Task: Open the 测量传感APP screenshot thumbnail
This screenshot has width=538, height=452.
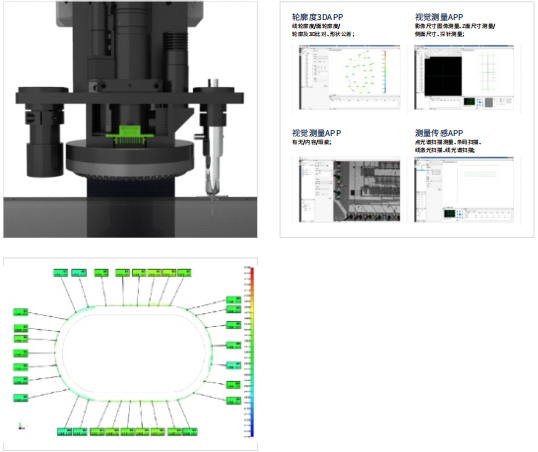Action: [464, 189]
